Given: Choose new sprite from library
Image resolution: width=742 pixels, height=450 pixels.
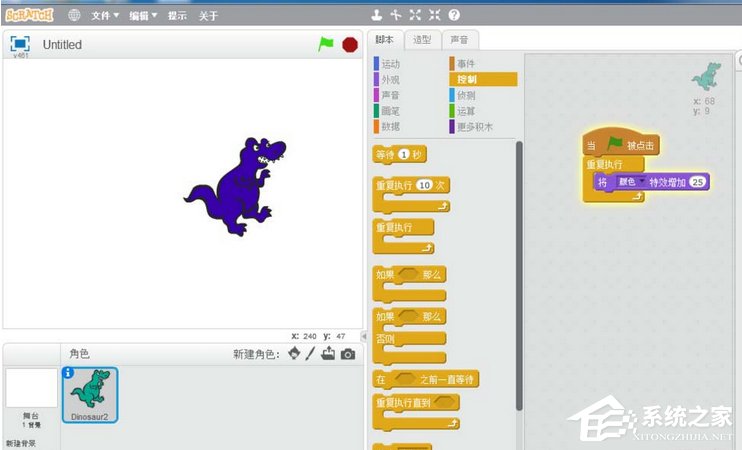Looking at the screenshot, I should (x=294, y=353).
